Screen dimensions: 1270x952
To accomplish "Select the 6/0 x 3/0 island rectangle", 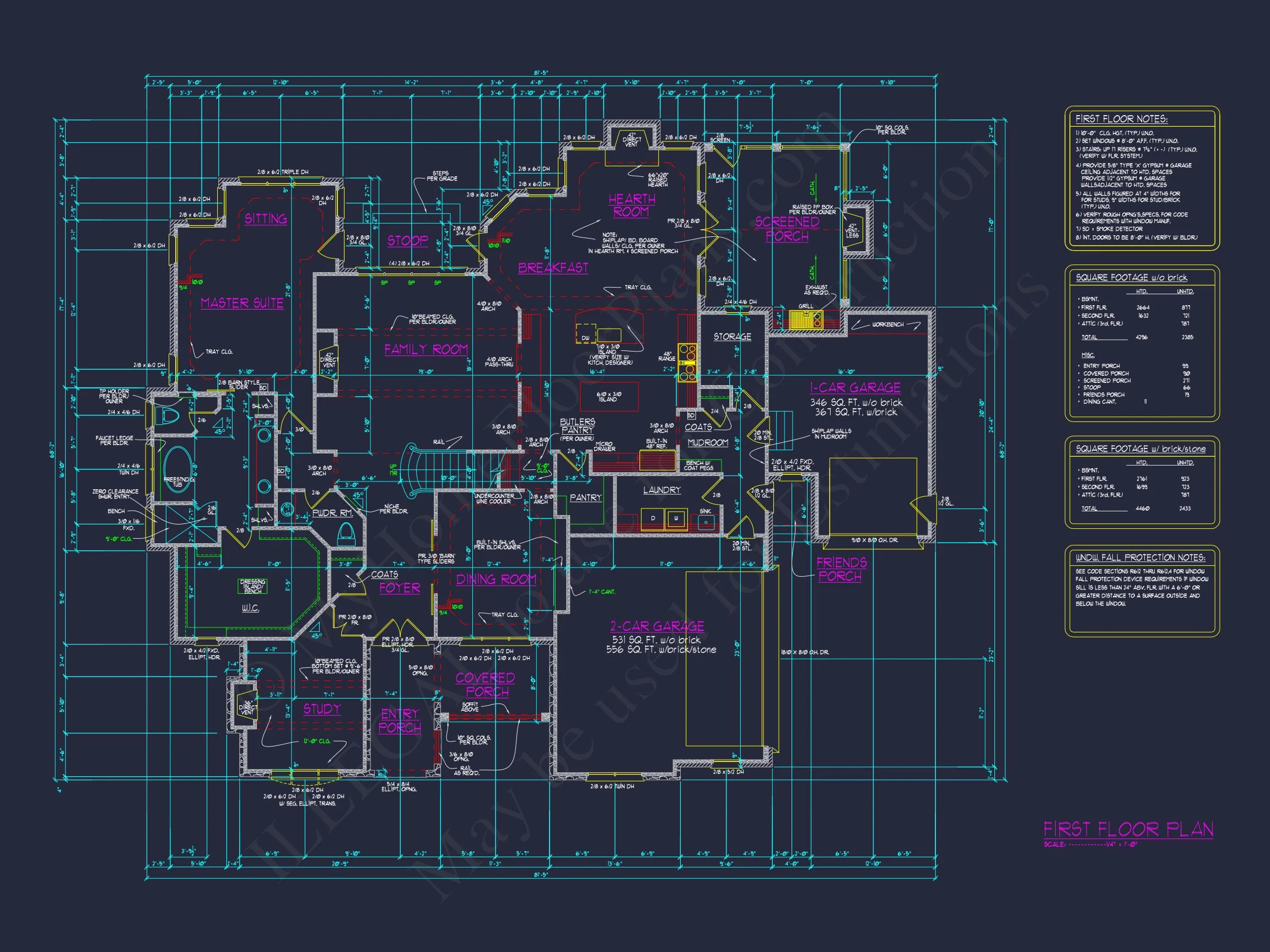I will (609, 397).
